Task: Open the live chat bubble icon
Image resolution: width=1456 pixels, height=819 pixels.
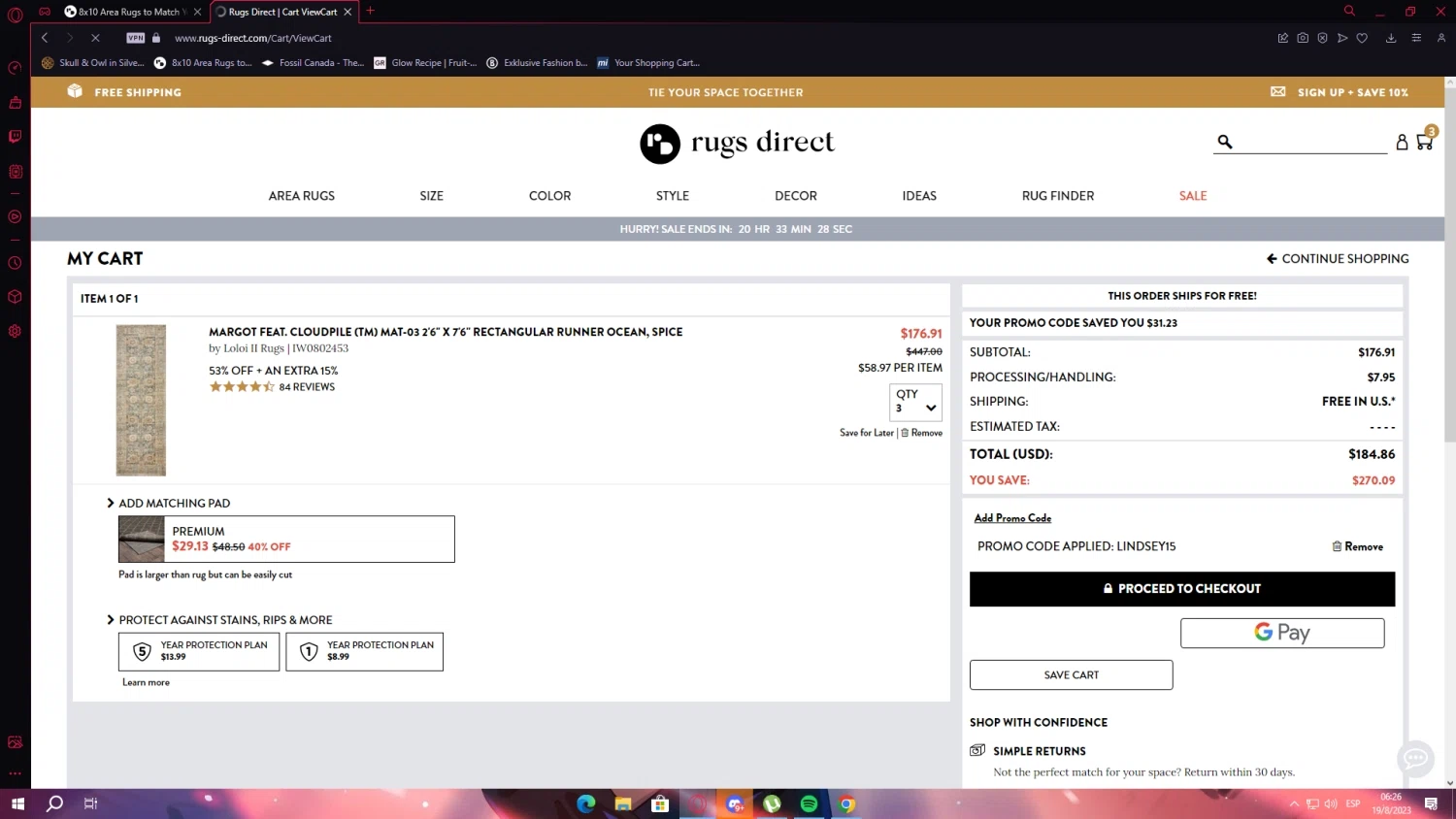Action: 1415,758
